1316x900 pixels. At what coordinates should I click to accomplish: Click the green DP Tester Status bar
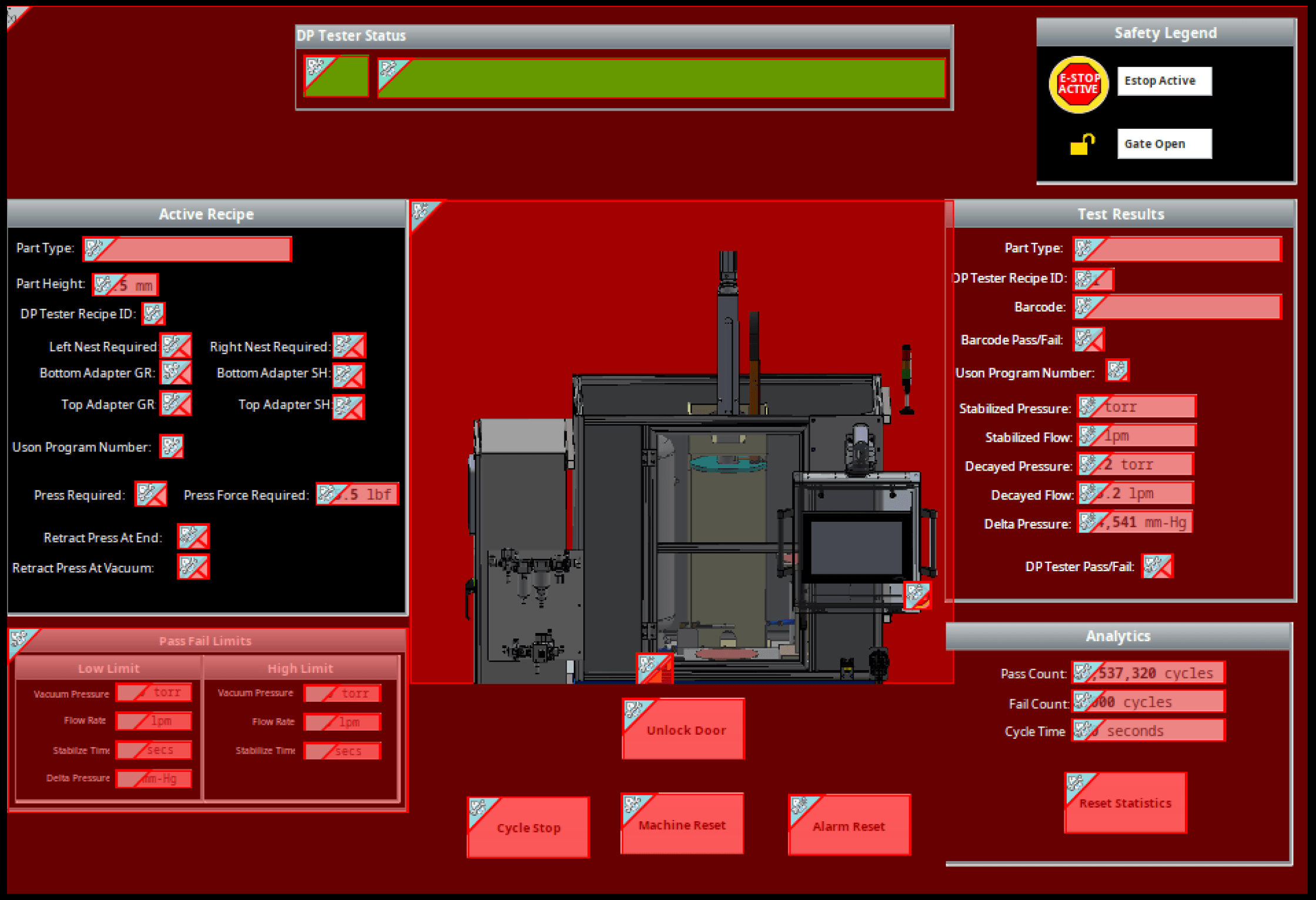[x=659, y=78]
